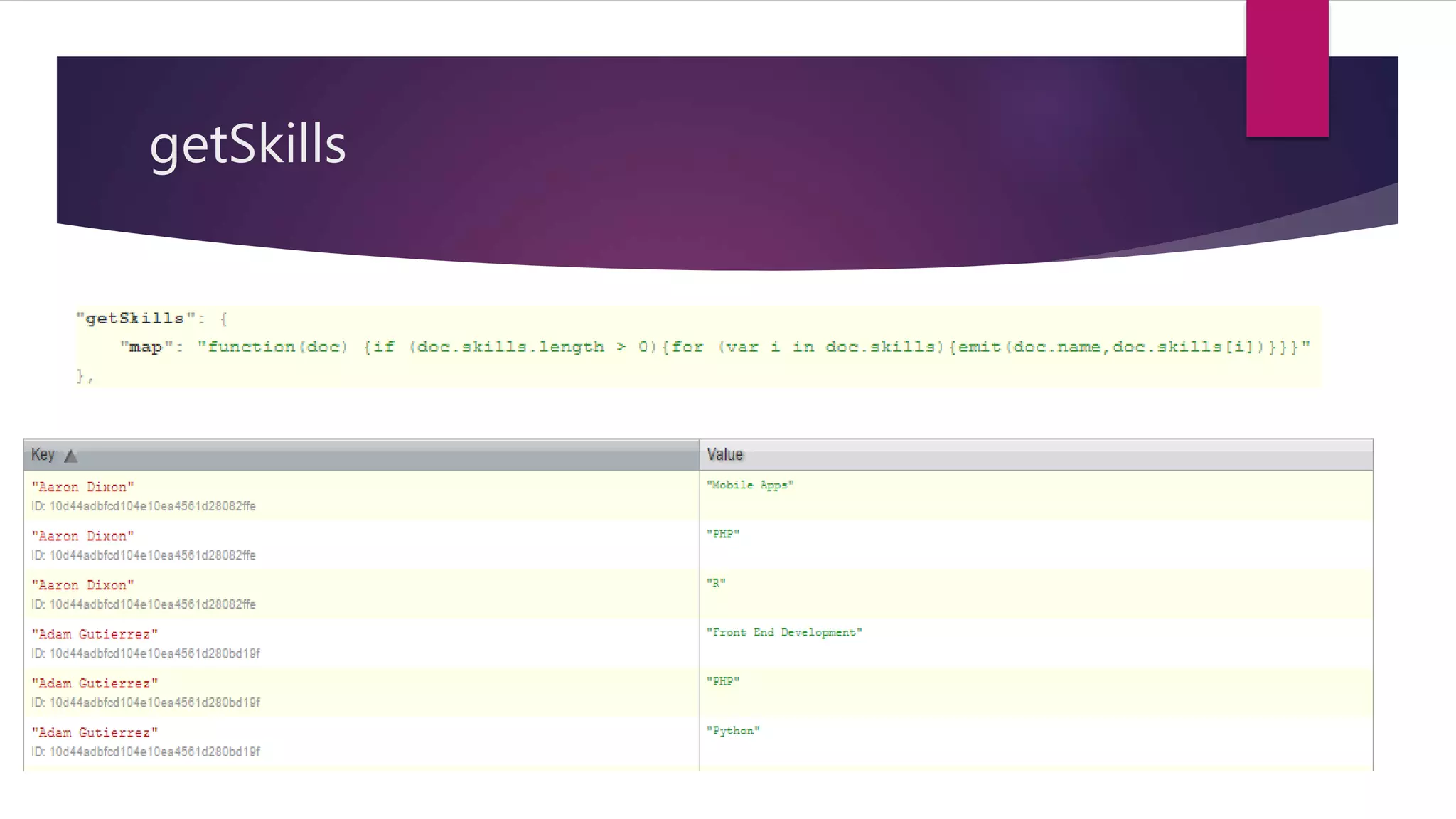Click the "PHP" value for Adam Gutierrez
The height and width of the screenshot is (819, 1456).
coord(723,681)
